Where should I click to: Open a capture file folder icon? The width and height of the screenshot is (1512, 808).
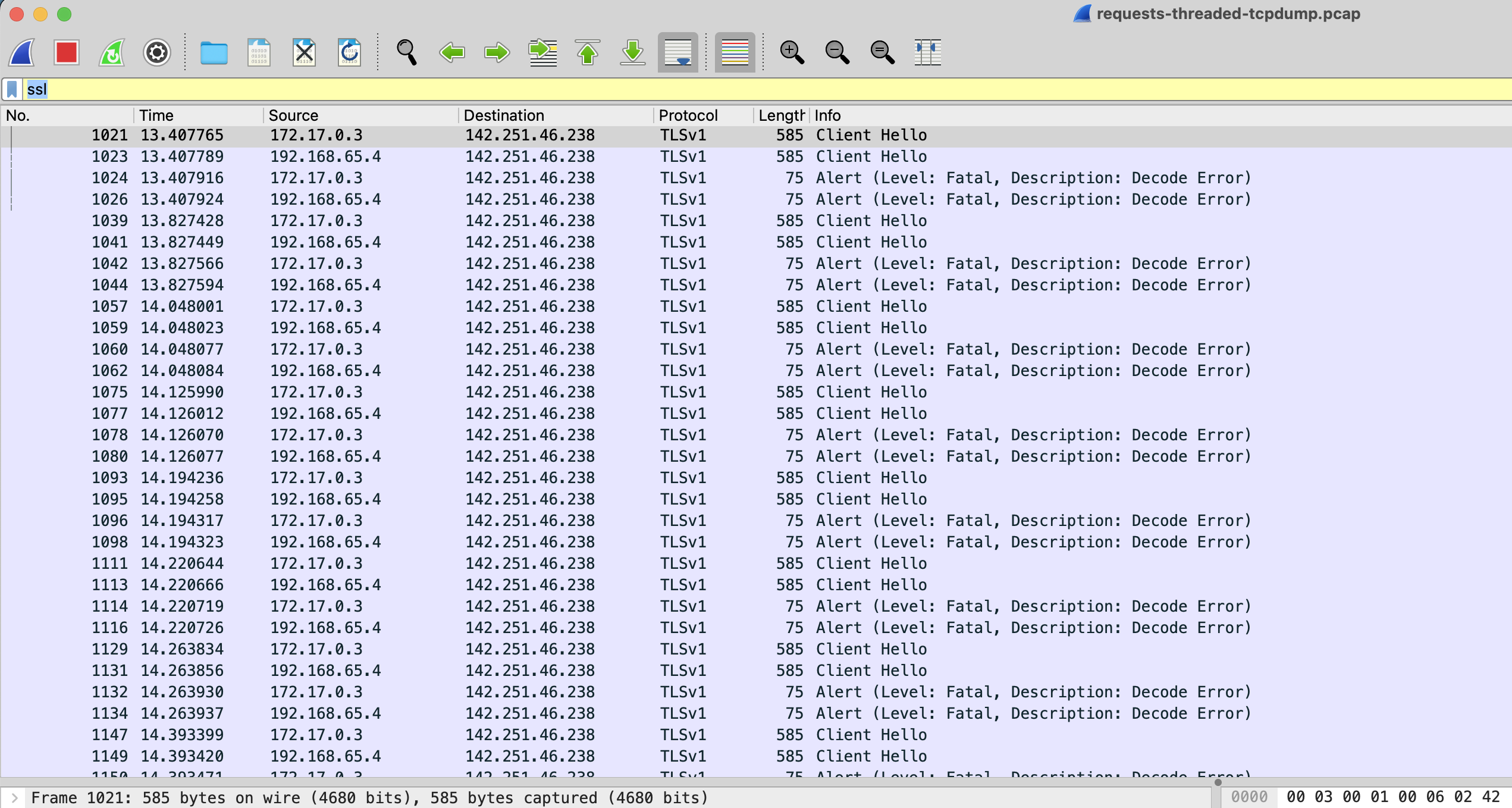click(x=214, y=52)
